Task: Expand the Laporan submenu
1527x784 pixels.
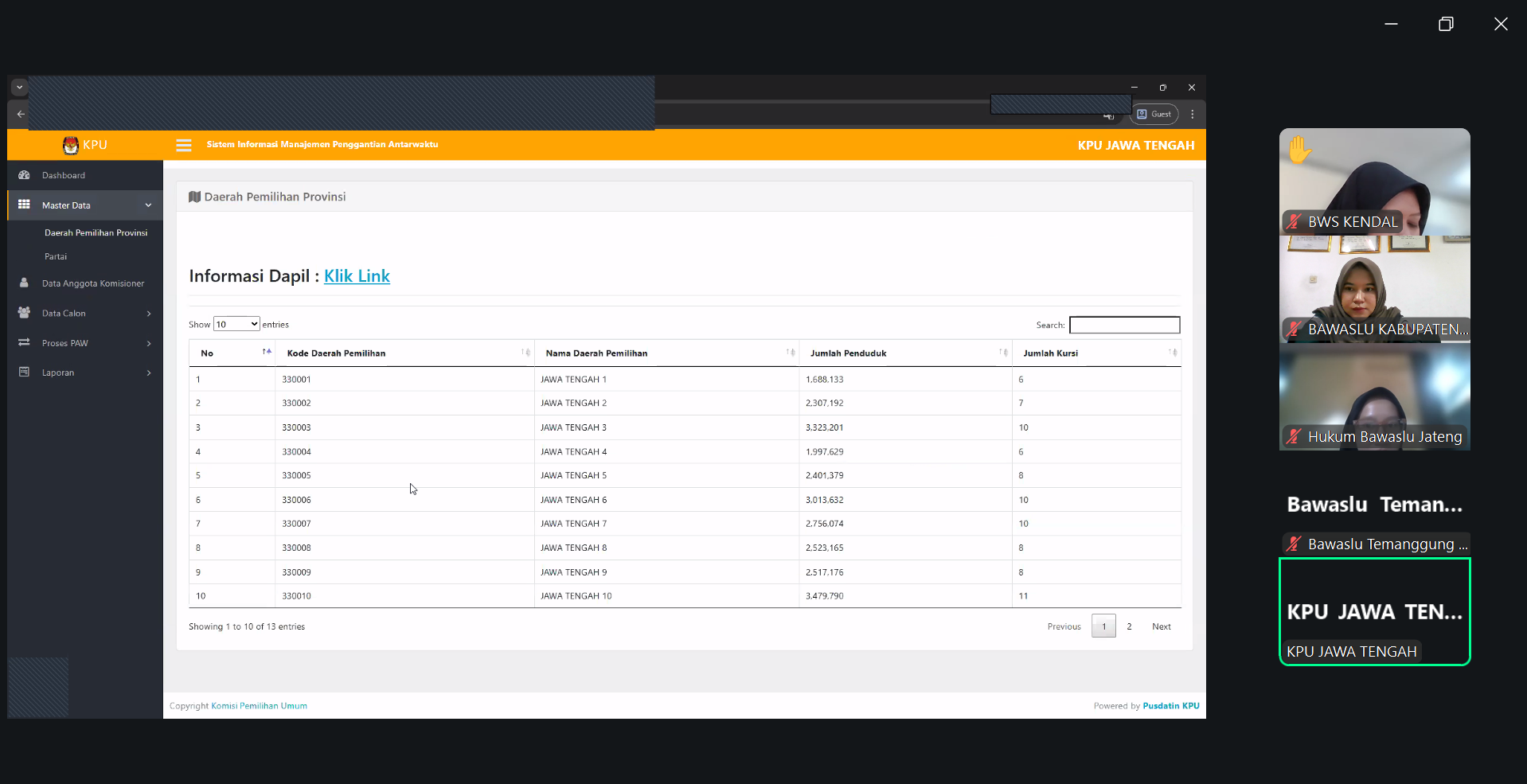Action: (149, 372)
